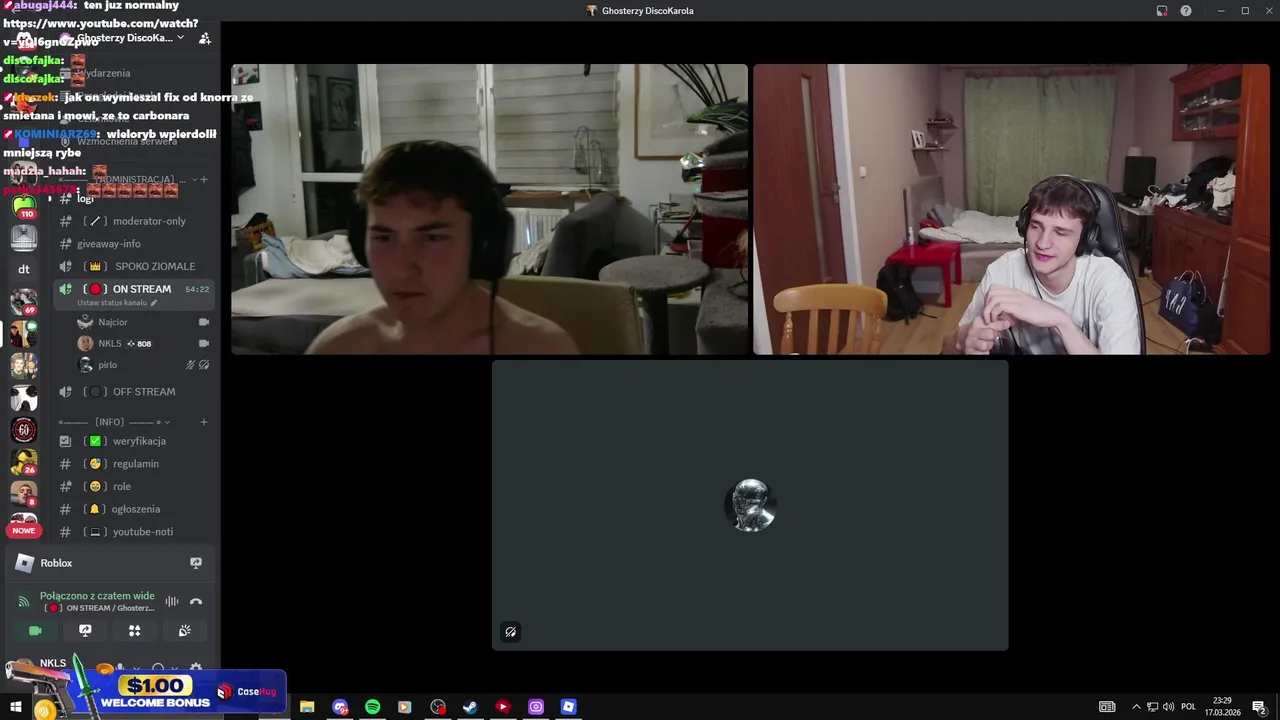Screen dimensions: 1280x720
Task: Open the 'dt' server icon
Action: point(24,269)
